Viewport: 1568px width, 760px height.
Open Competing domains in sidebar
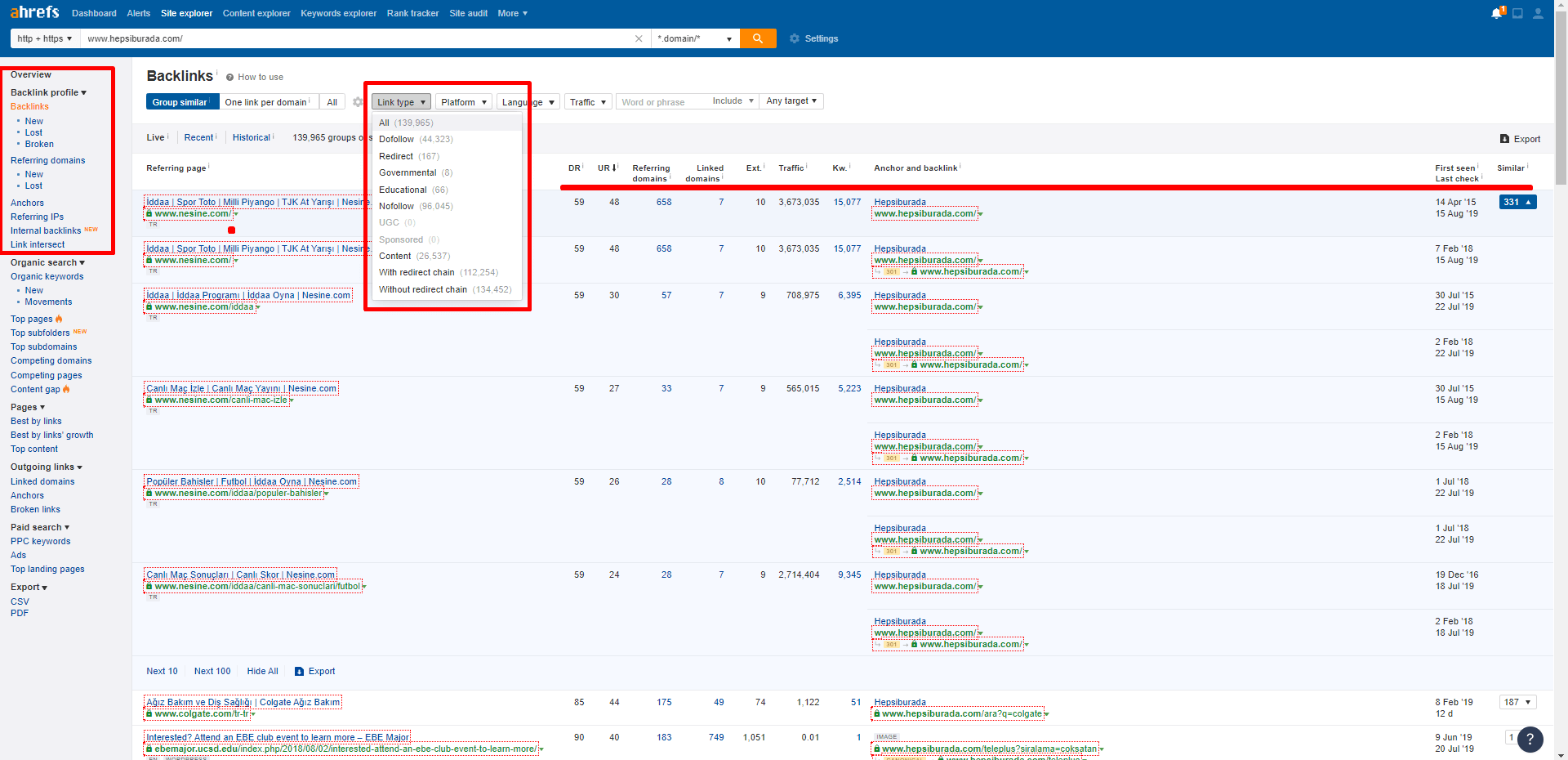(x=51, y=360)
